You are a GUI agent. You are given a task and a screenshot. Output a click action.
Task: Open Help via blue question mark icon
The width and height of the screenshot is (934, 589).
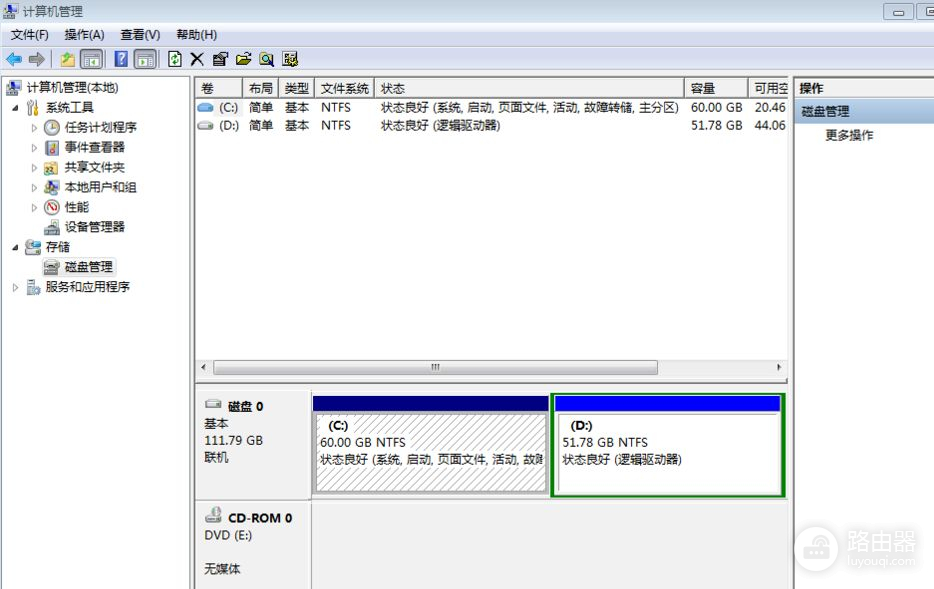click(x=121, y=59)
